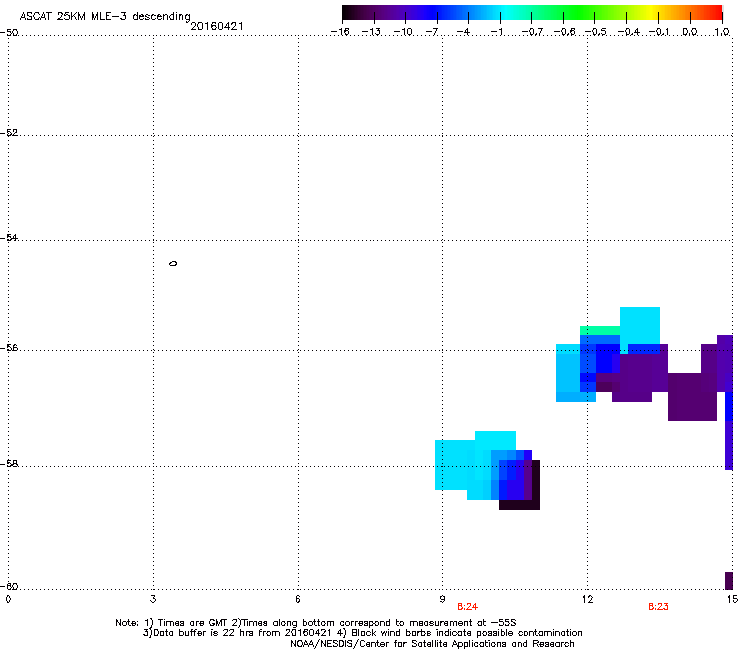This screenshot has width=740, height=650.
Task: Click the -60 latitude axis label
Action: coord(9,587)
